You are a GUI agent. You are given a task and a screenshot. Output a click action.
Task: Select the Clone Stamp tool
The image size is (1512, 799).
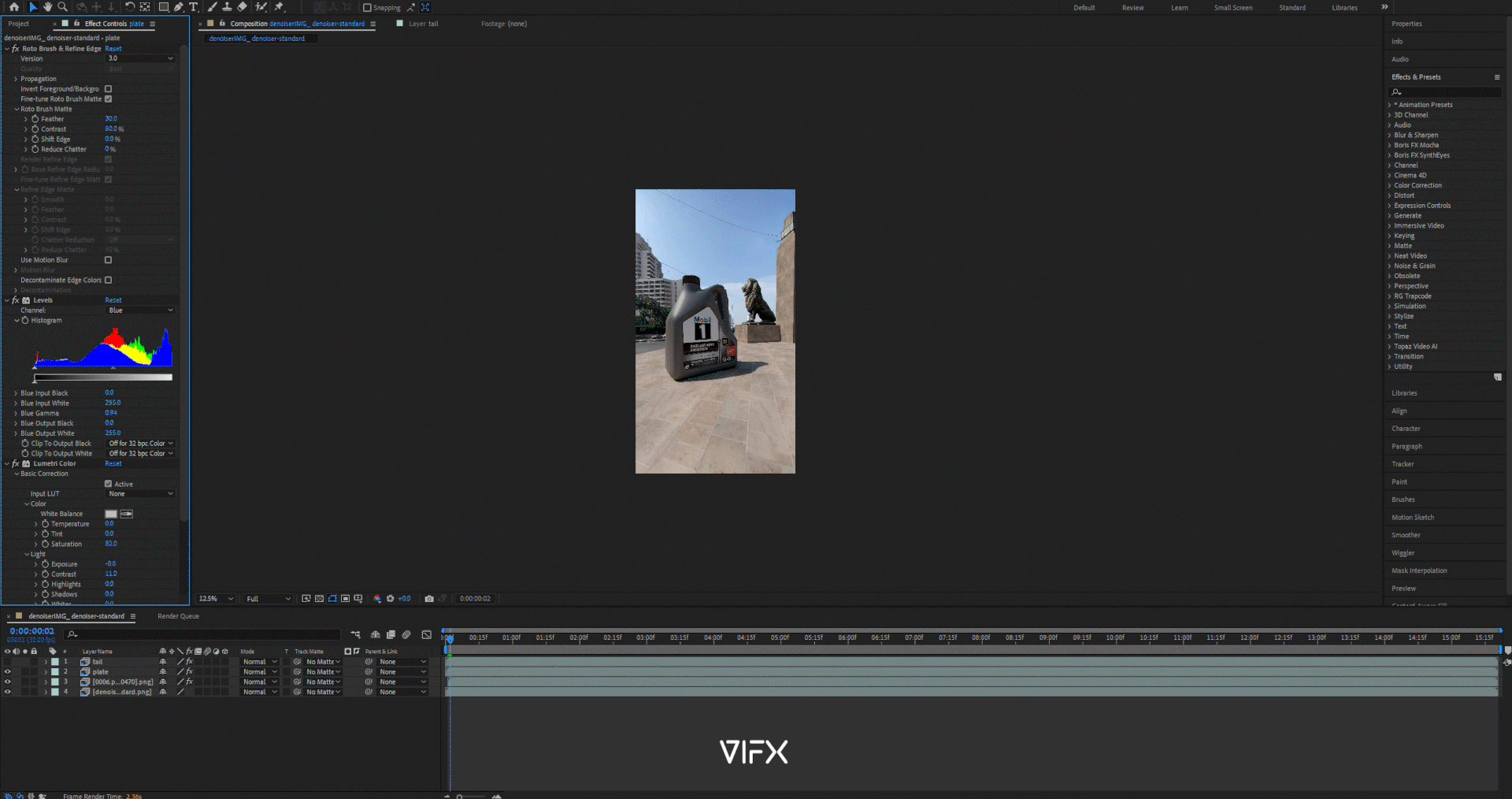[x=227, y=7]
